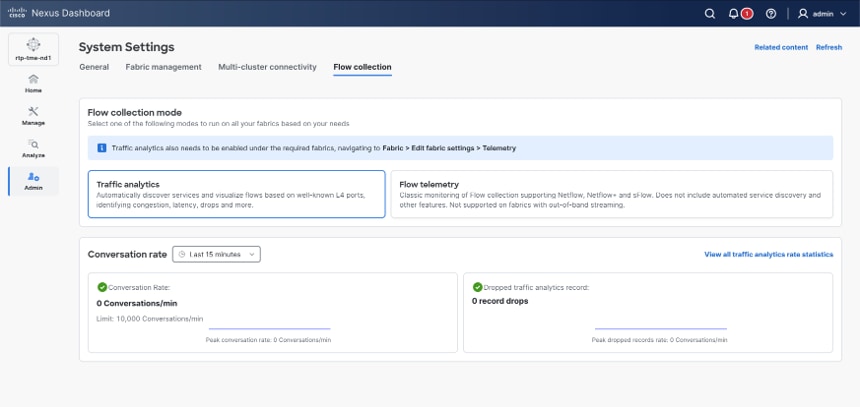
Task: Click the admin user avatar icon
Action: coord(803,14)
